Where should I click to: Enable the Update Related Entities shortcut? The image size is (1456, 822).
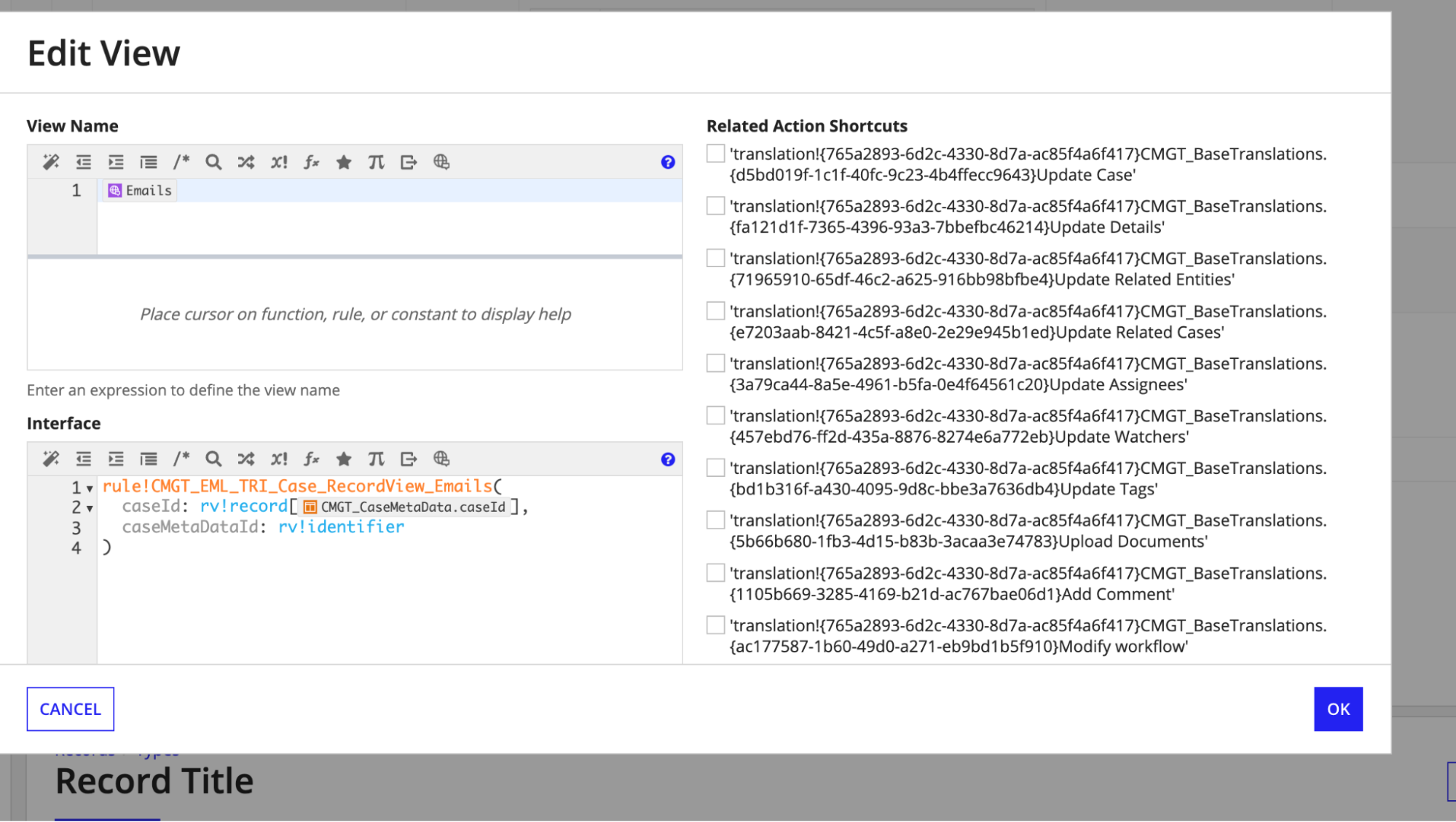coord(716,258)
